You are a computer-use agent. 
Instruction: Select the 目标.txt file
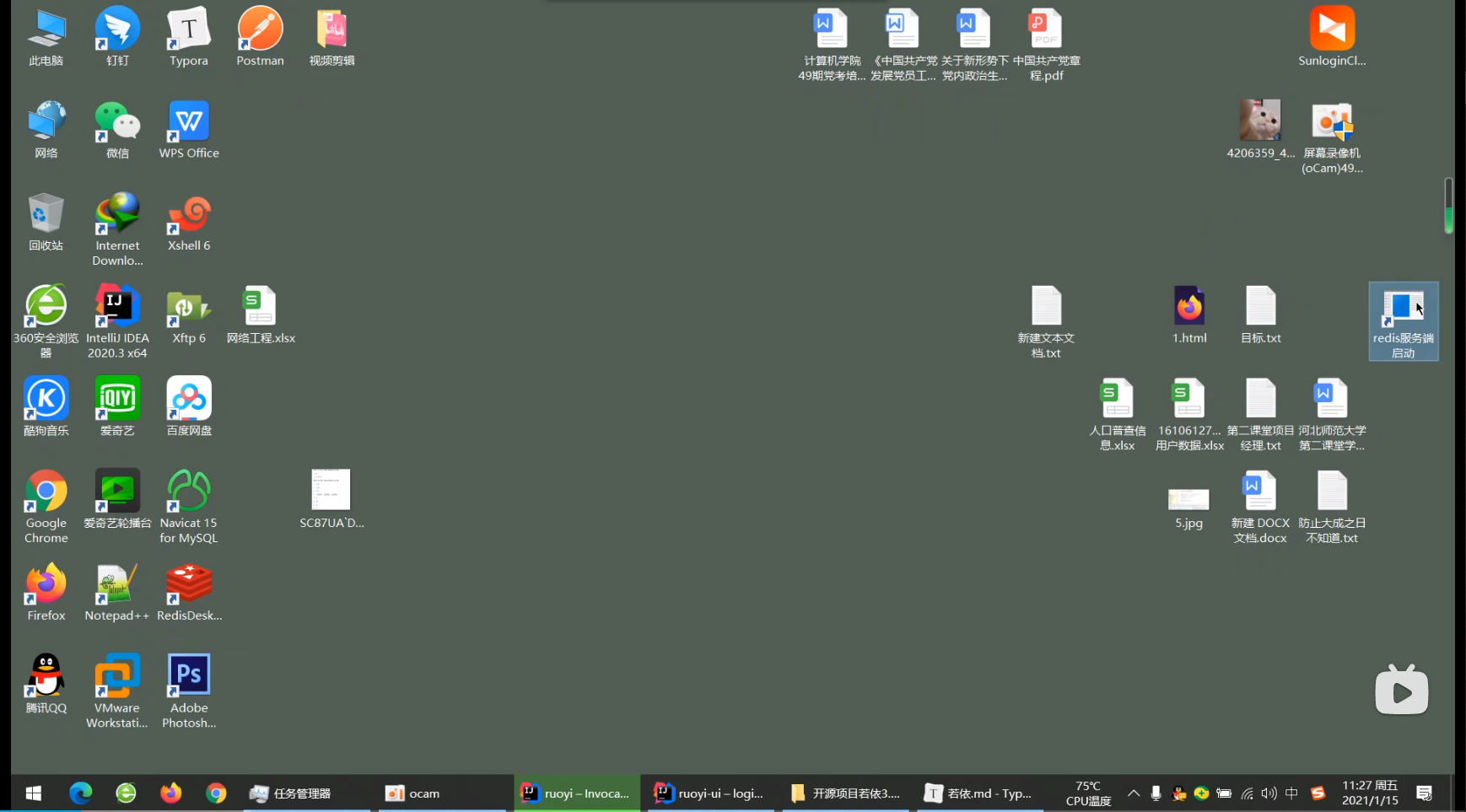tap(1260, 315)
